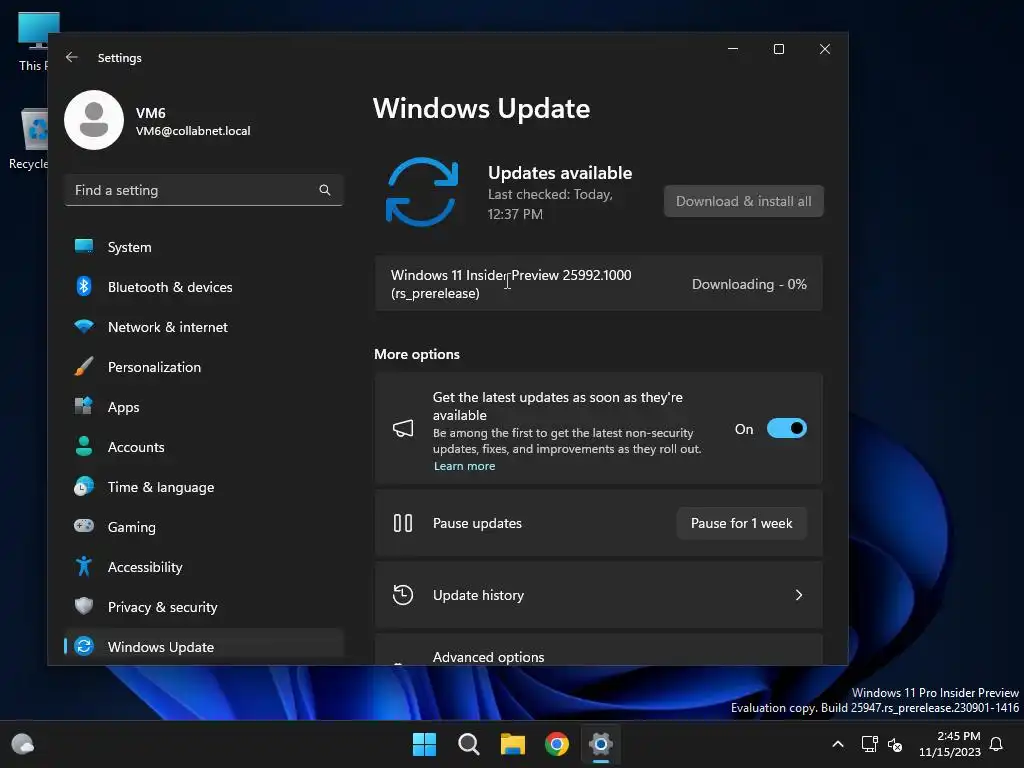Click Pause for 1 week button
The width and height of the screenshot is (1024, 768).
pos(741,523)
